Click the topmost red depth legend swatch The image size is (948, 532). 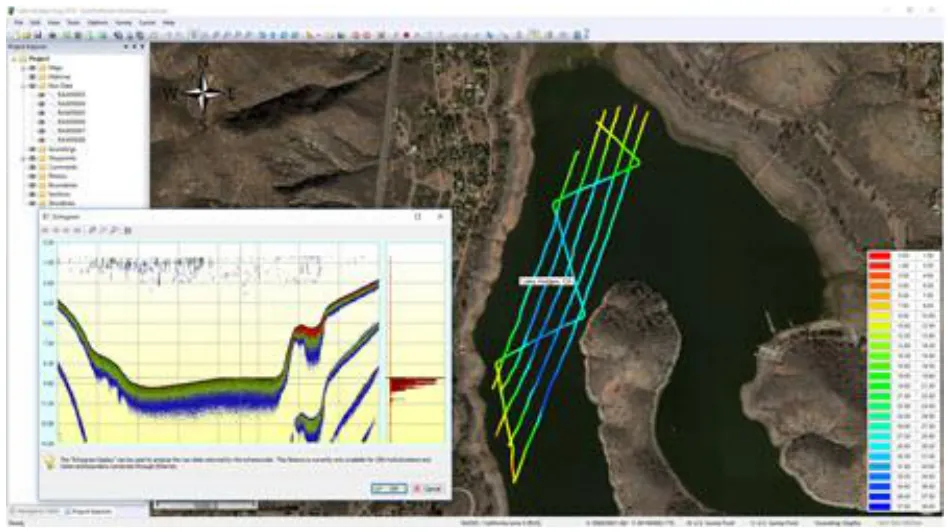pos(880,256)
